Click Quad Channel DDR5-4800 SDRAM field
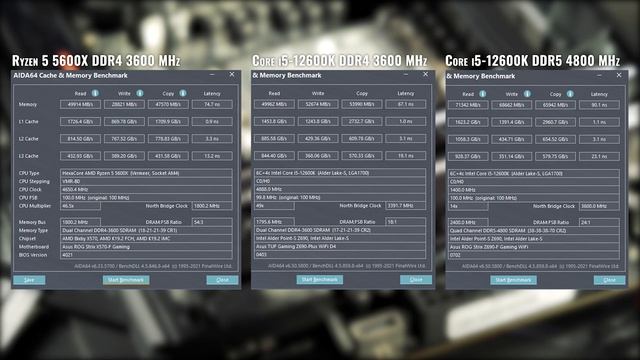This screenshot has width=640, height=360. point(533,231)
